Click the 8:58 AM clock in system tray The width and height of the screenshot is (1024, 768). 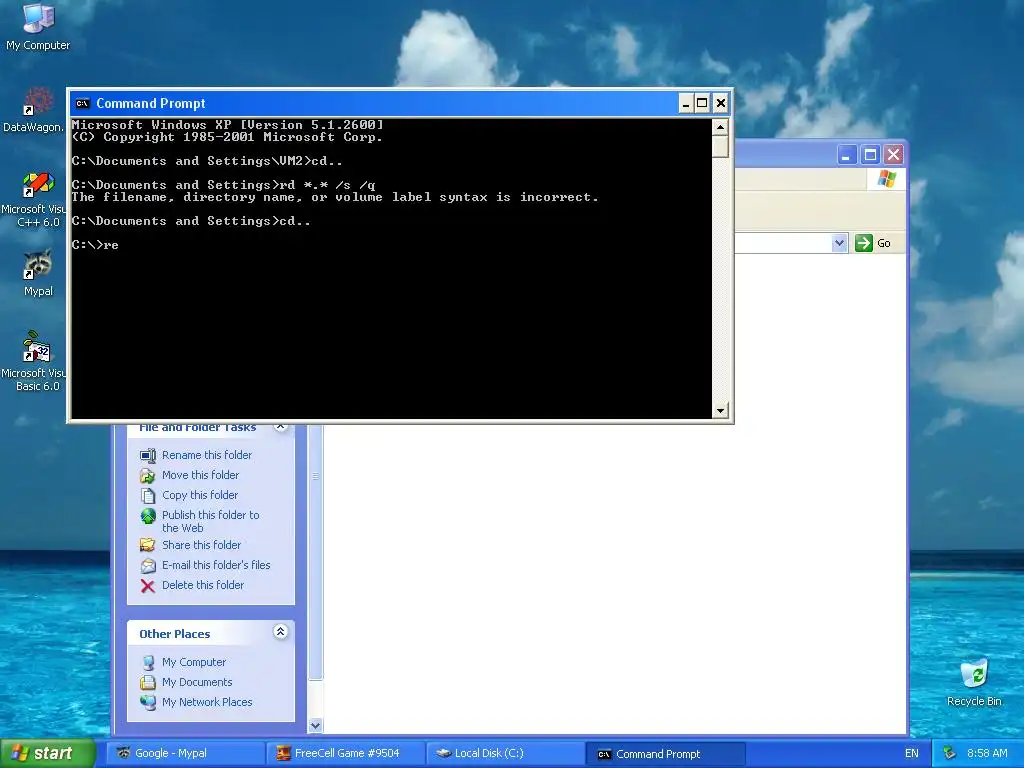(987, 753)
